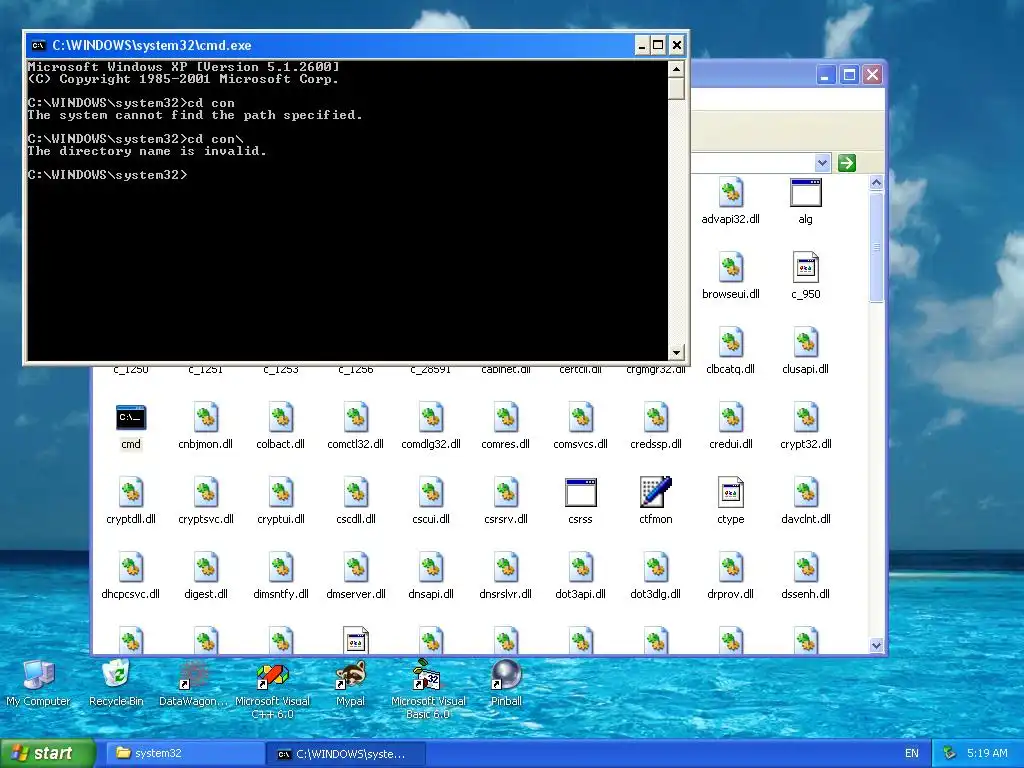Click the cmd window's scroll down arrow

(677, 353)
